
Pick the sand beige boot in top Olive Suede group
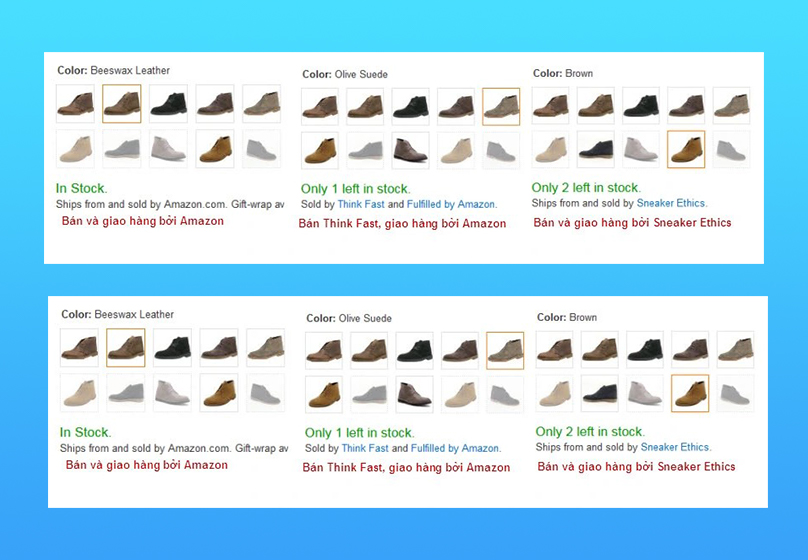pos(456,150)
